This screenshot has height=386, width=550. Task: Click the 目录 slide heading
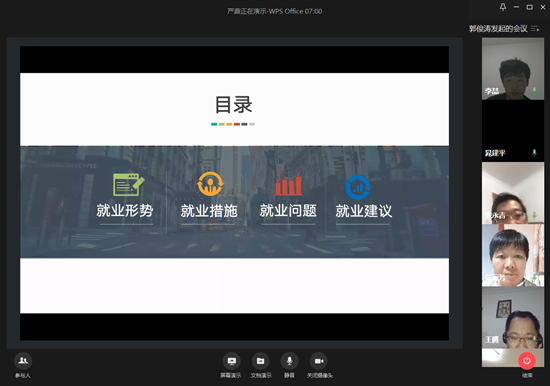pyautogui.click(x=233, y=105)
